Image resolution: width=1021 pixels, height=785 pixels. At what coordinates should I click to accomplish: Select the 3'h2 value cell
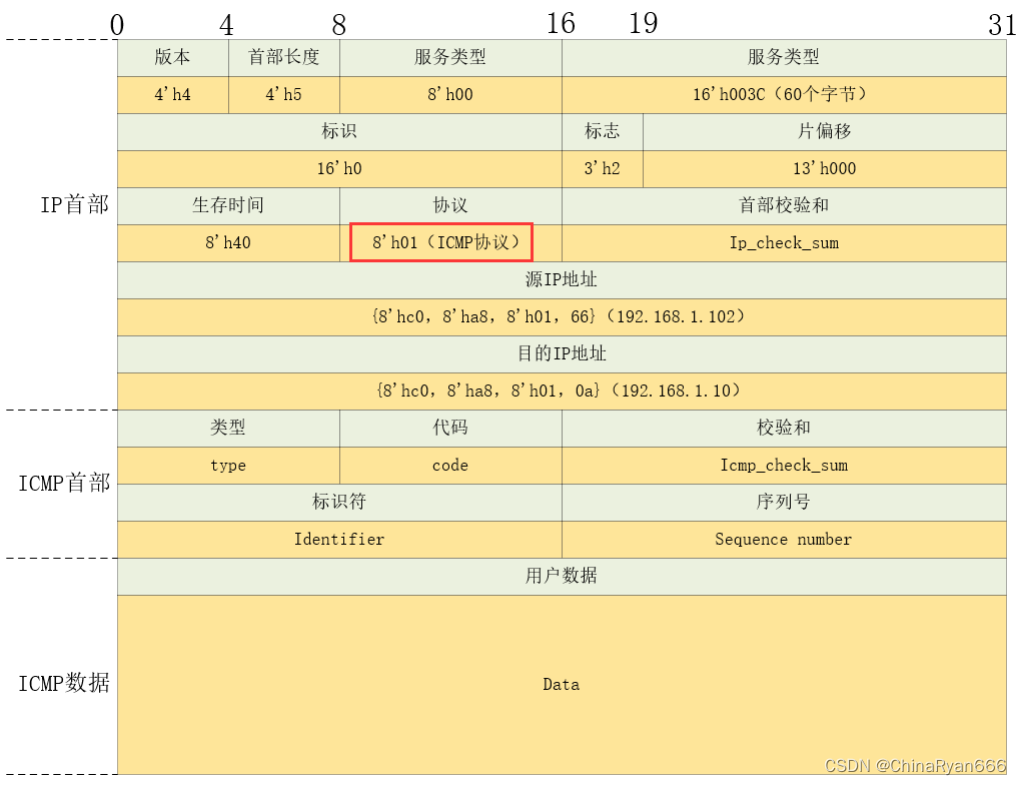click(602, 169)
